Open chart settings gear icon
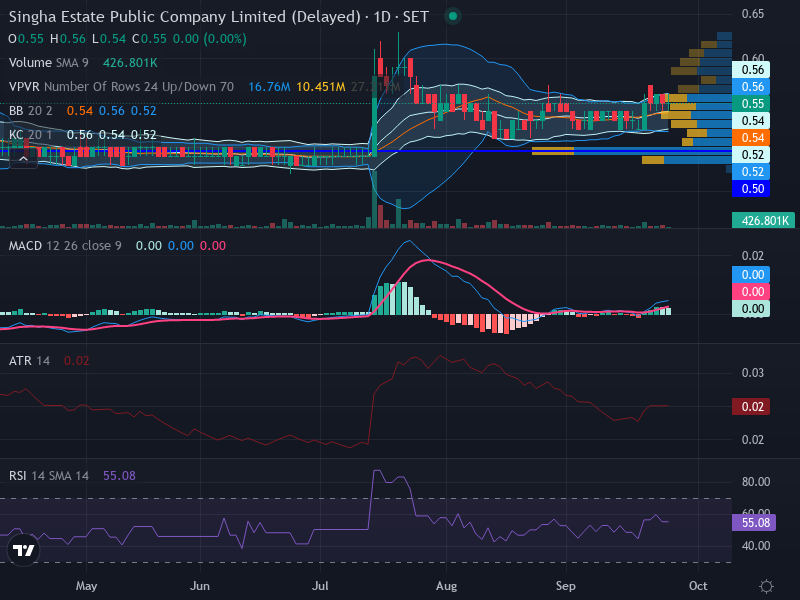The height and width of the screenshot is (600, 800). tap(766, 586)
